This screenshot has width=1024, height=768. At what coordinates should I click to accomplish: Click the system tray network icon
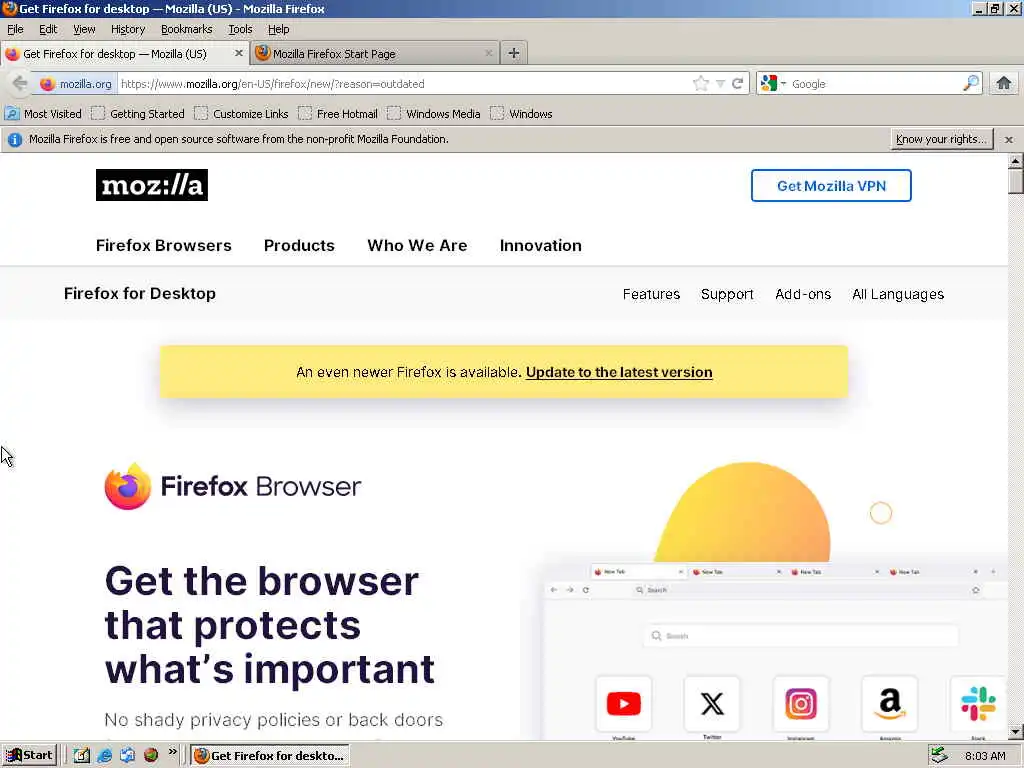(x=939, y=756)
